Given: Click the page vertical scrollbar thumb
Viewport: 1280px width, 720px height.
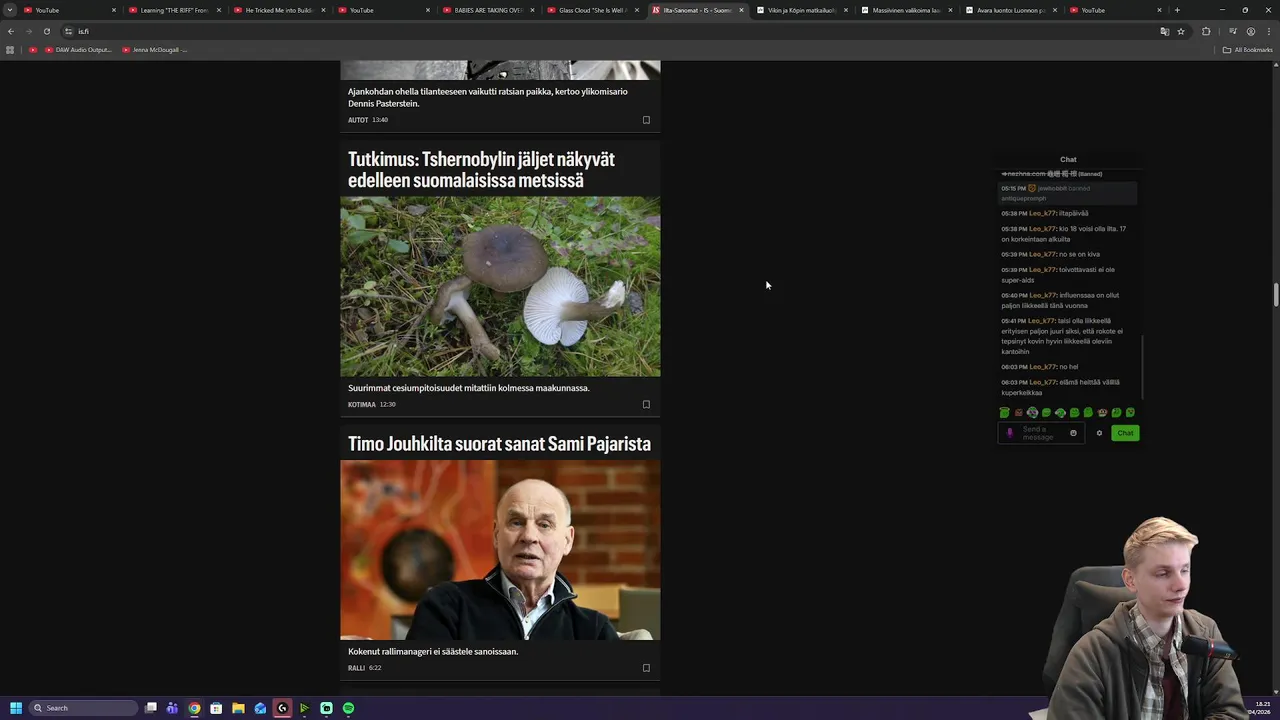Looking at the screenshot, I should [x=1276, y=295].
